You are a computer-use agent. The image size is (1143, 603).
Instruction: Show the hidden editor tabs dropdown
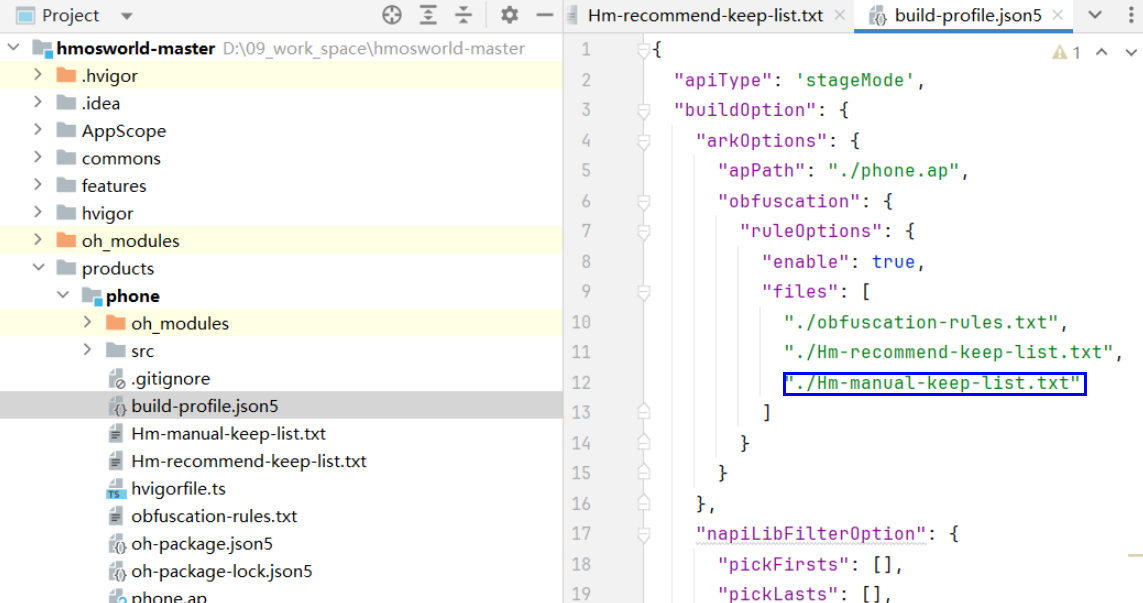pyautogui.click(x=1095, y=15)
